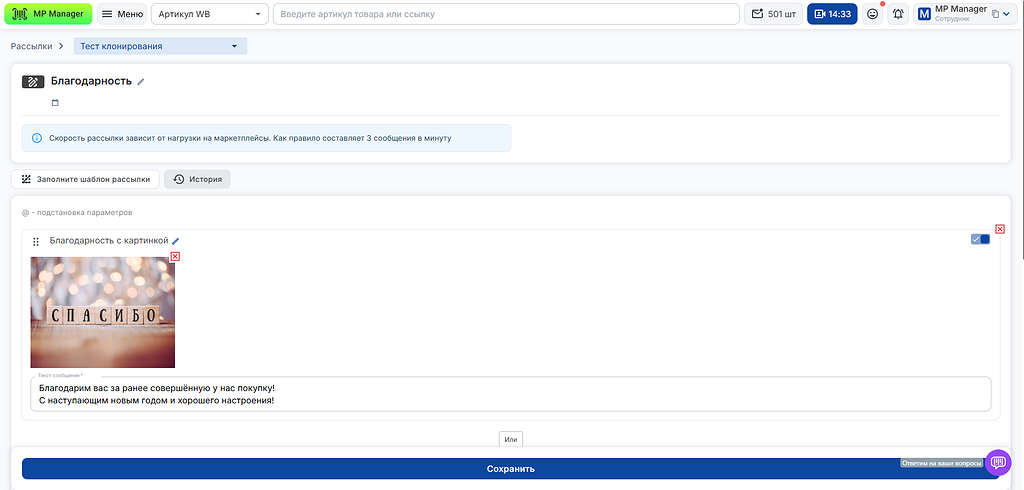Screen dimensions: 1024x490
Task: Click the Сохранить button
Action: click(x=510, y=468)
